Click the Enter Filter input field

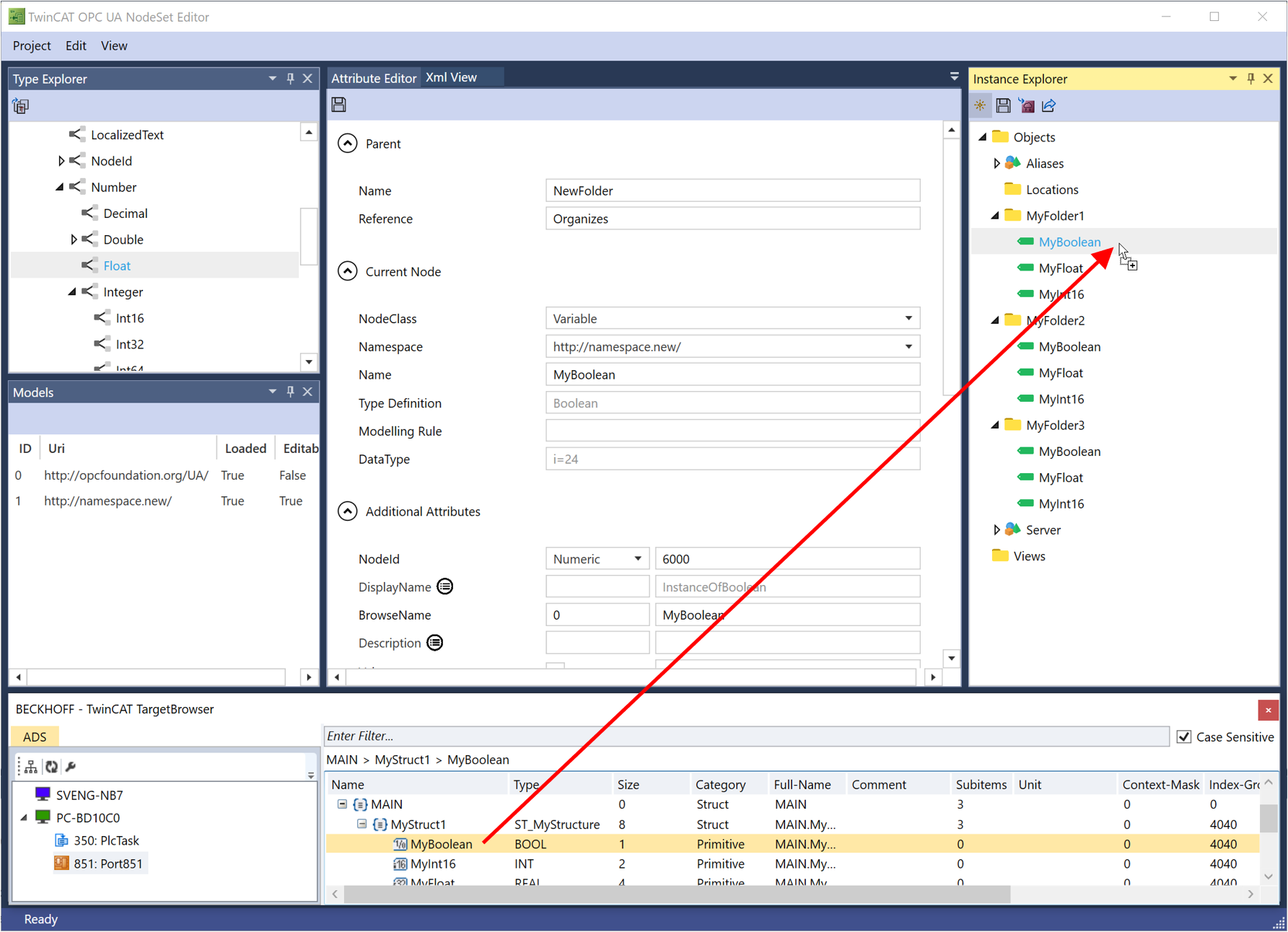pos(746,736)
